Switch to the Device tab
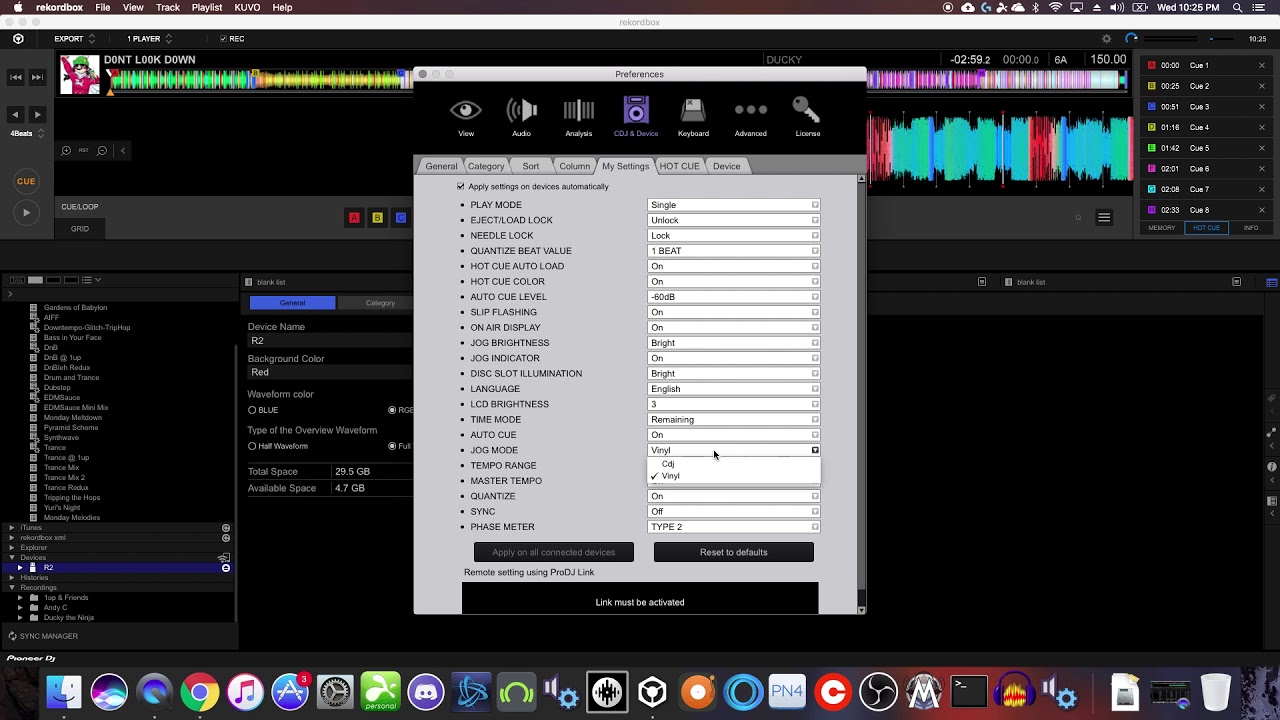 (727, 166)
